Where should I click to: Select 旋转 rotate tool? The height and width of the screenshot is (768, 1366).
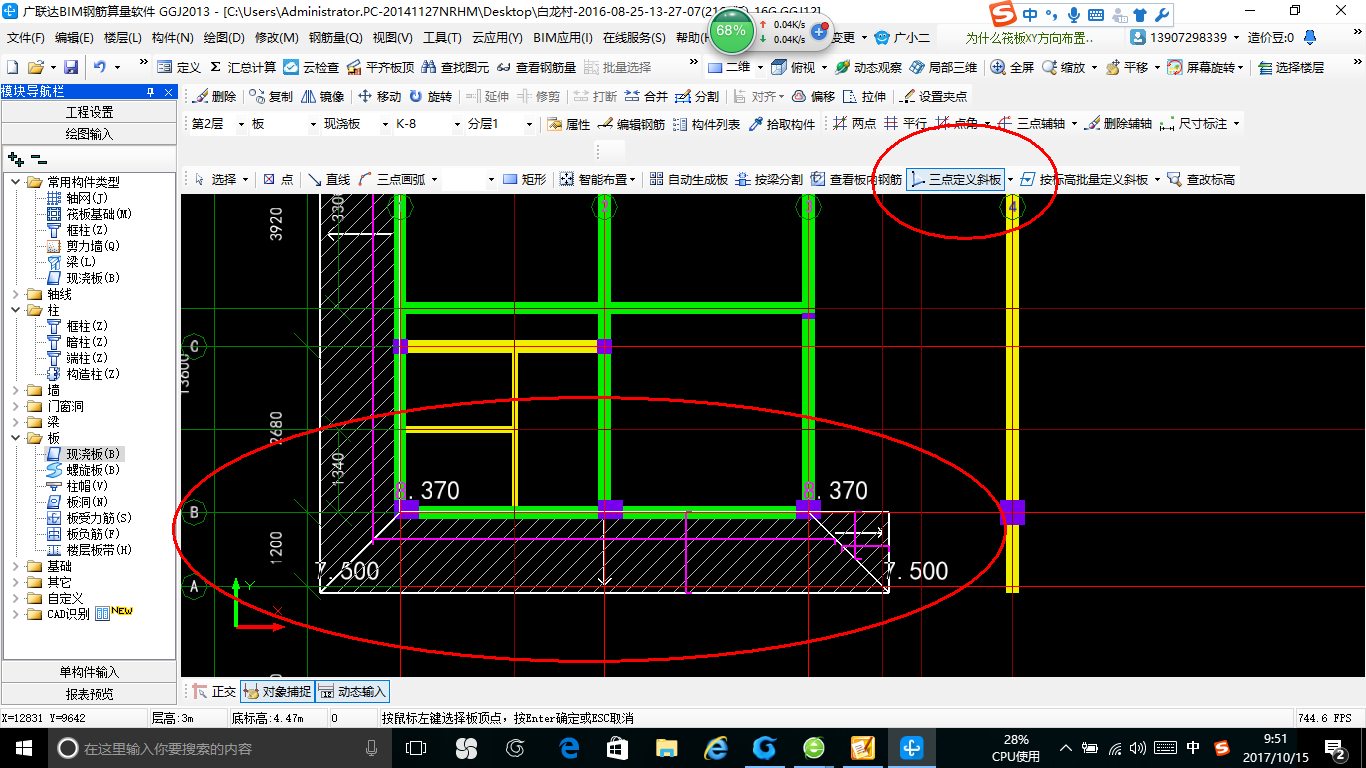pyautogui.click(x=430, y=96)
